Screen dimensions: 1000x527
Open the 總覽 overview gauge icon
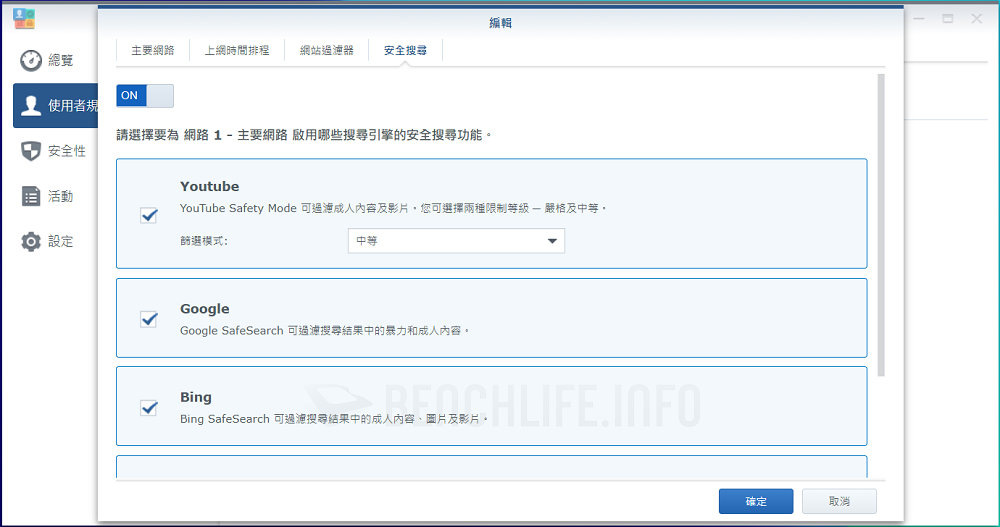tap(31, 61)
